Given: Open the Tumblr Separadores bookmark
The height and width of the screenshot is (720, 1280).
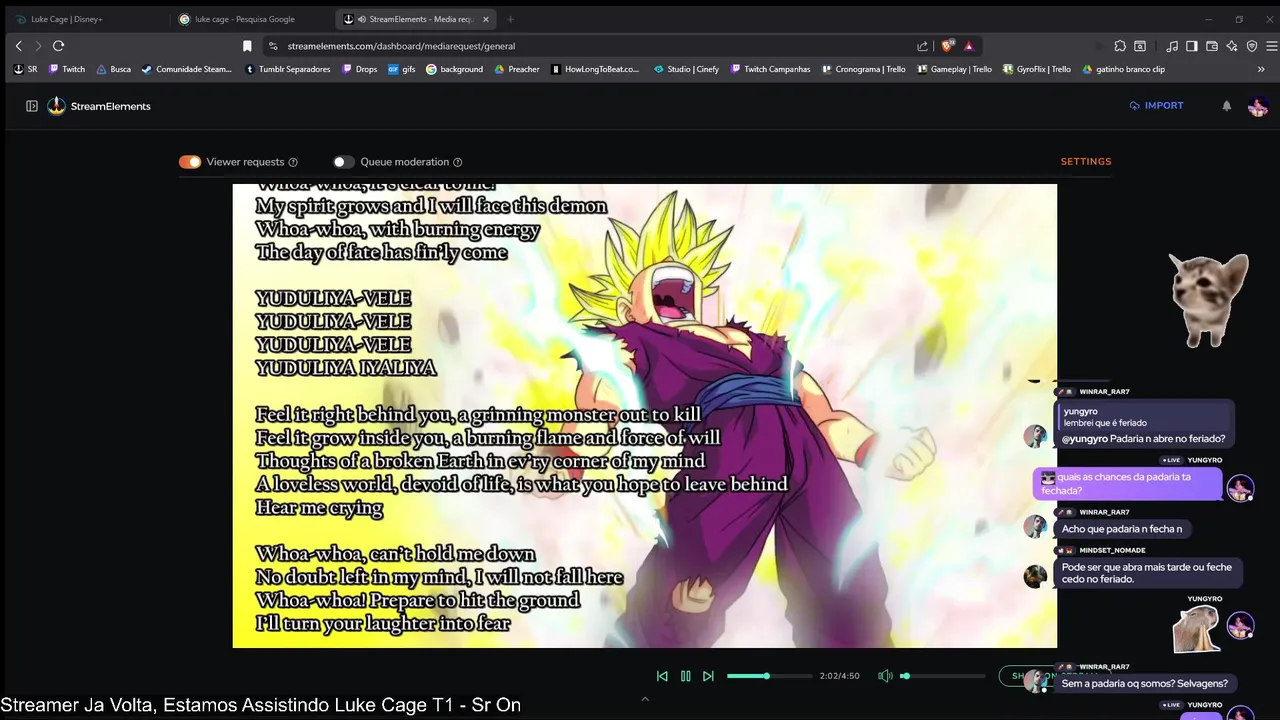Looking at the screenshot, I should 288,69.
